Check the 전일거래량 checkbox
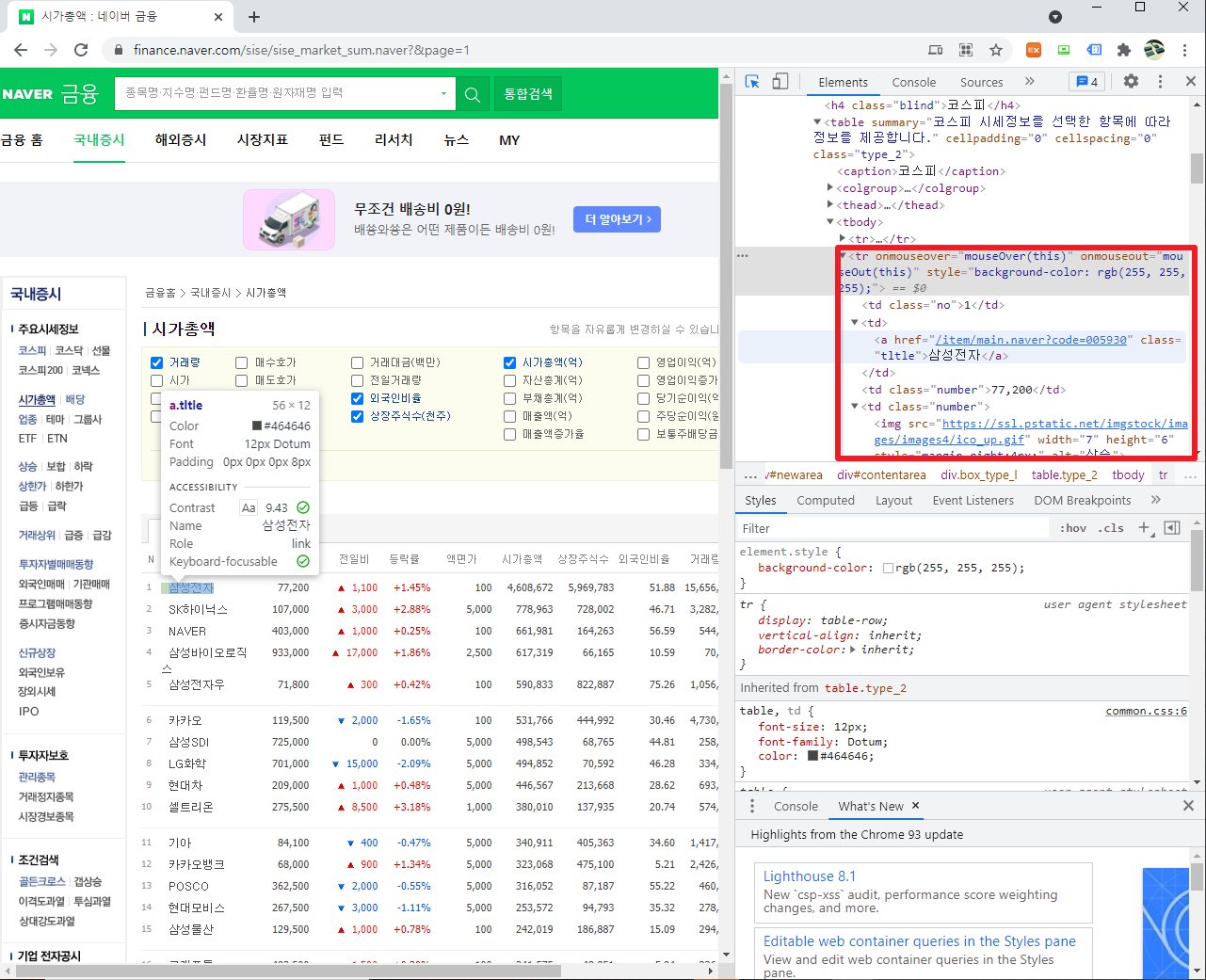This screenshot has height=980, width=1206. [x=358, y=380]
